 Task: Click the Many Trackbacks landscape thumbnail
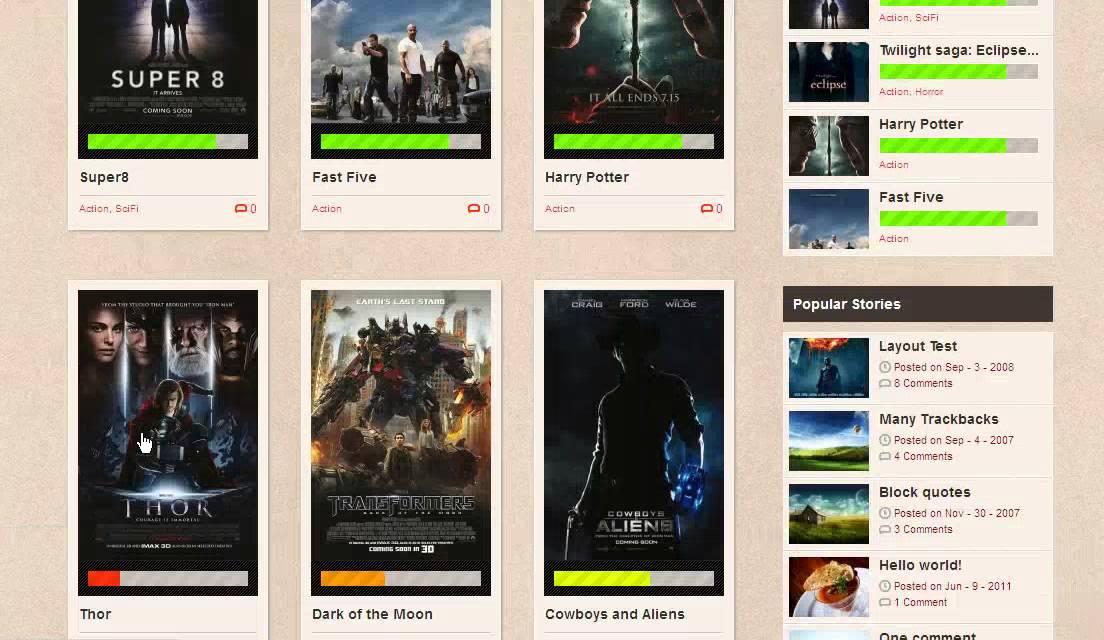[829, 441]
